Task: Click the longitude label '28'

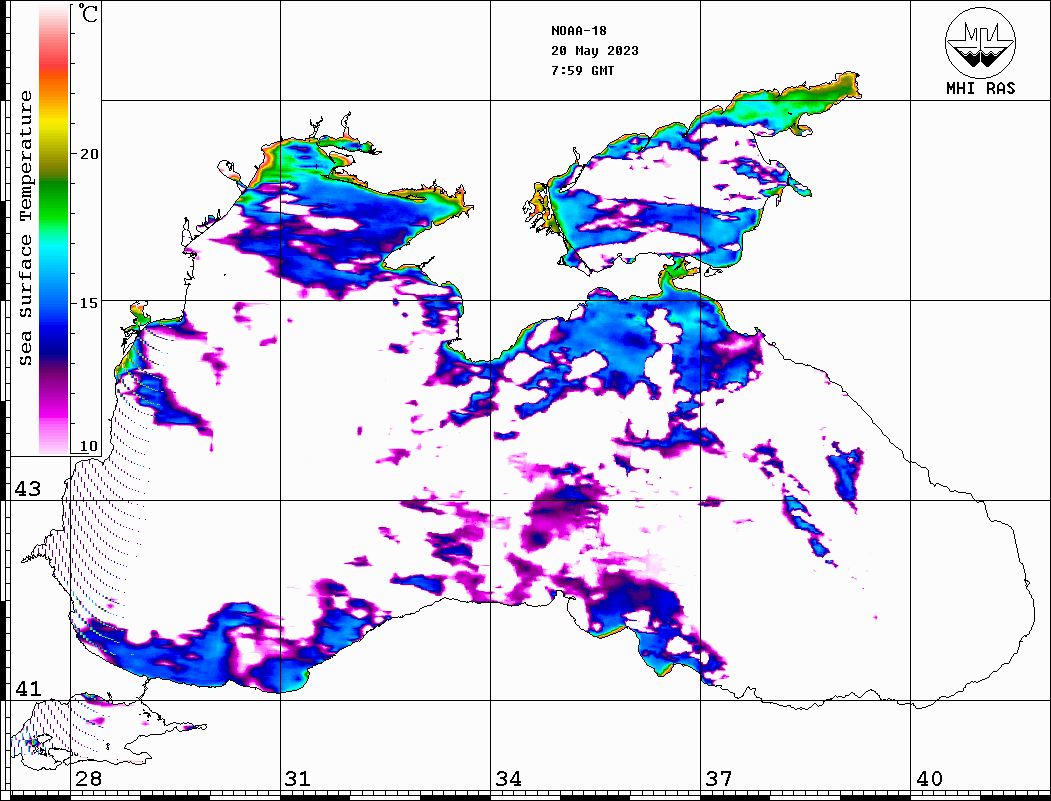Action: point(88,779)
